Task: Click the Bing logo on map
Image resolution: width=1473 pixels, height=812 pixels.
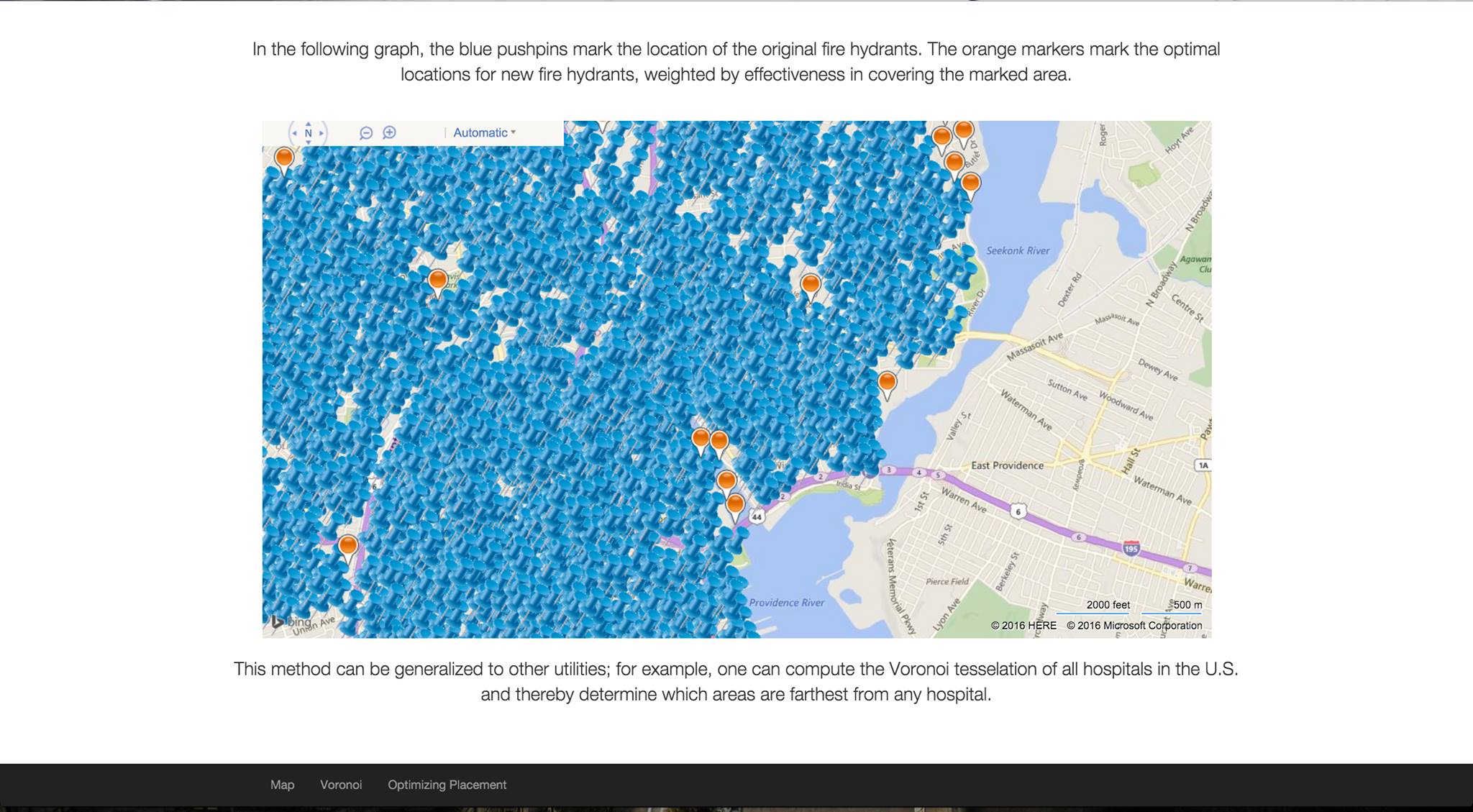Action: coord(291,621)
